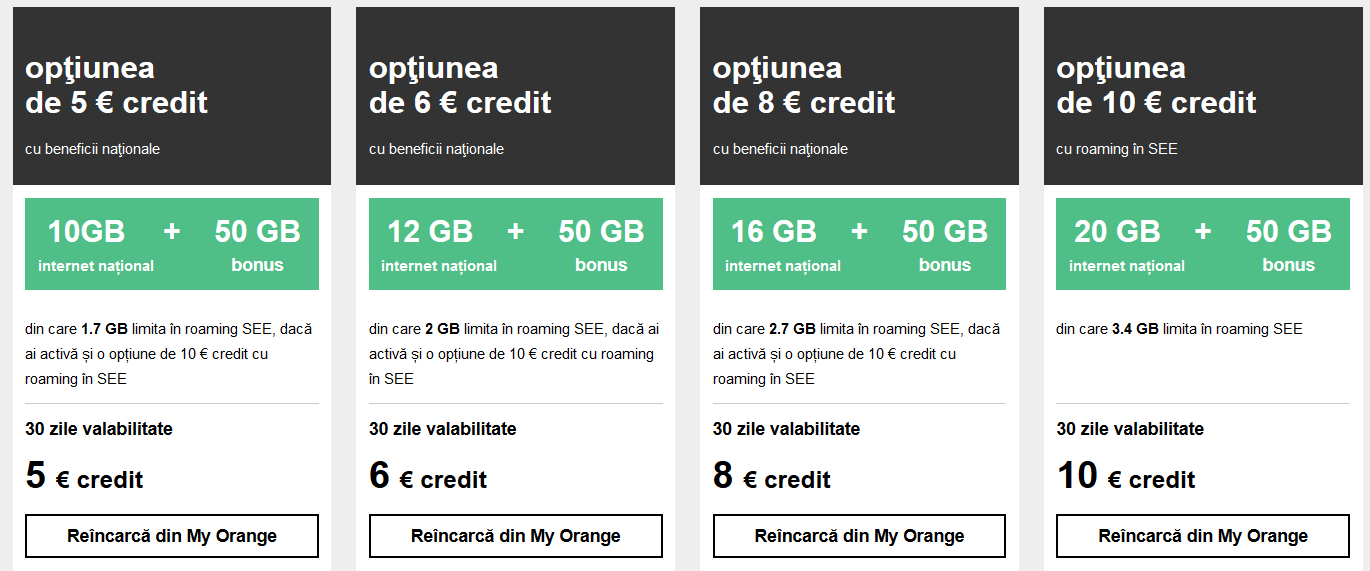1370x571 pixels.
Task: Open the 'opțiunea de 10 € credit' card title
Action: click(1156, 86)
